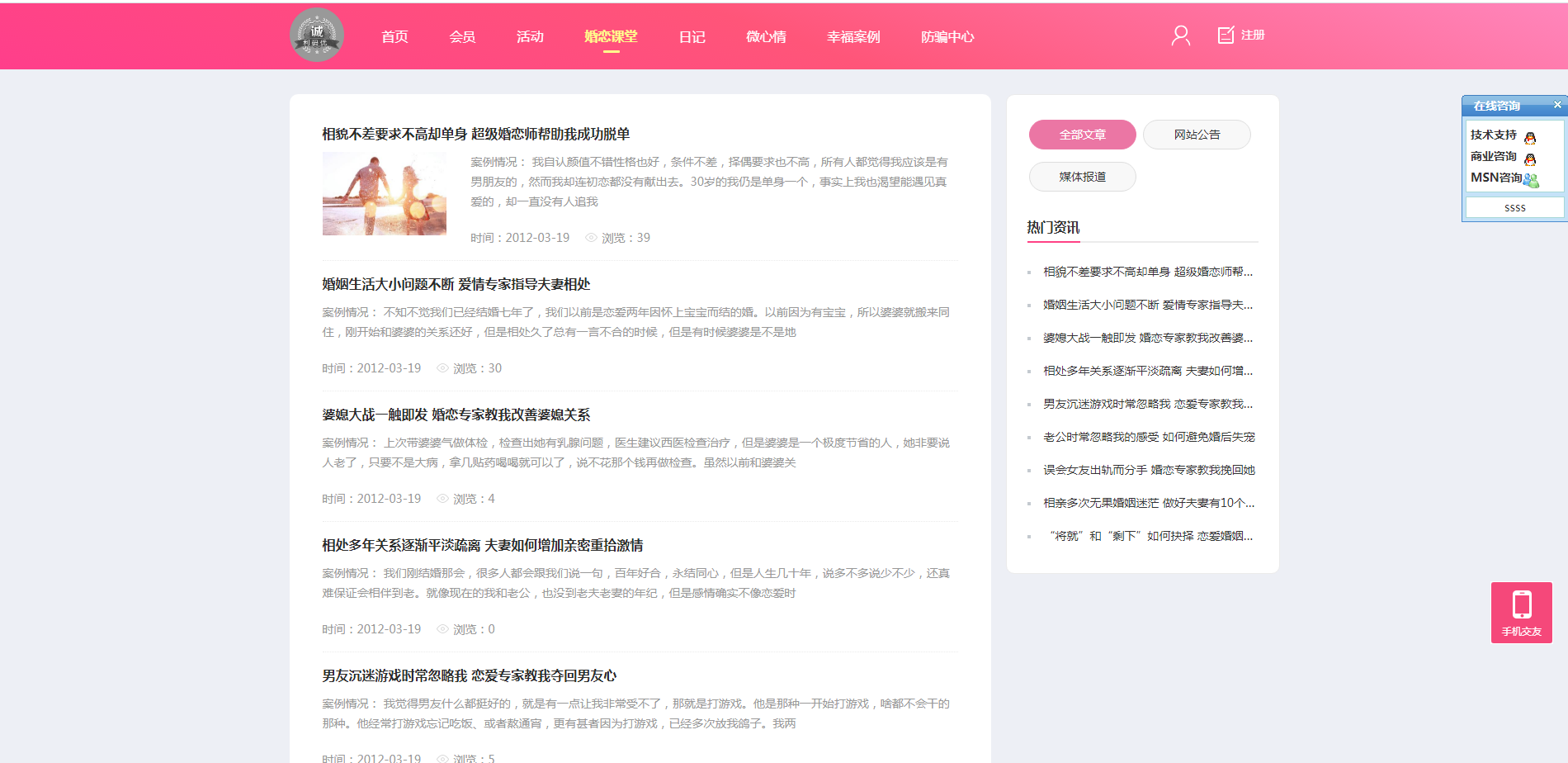Go to 首页 in the navigation bar
1568x763 pixels.
tap(394, 36)
